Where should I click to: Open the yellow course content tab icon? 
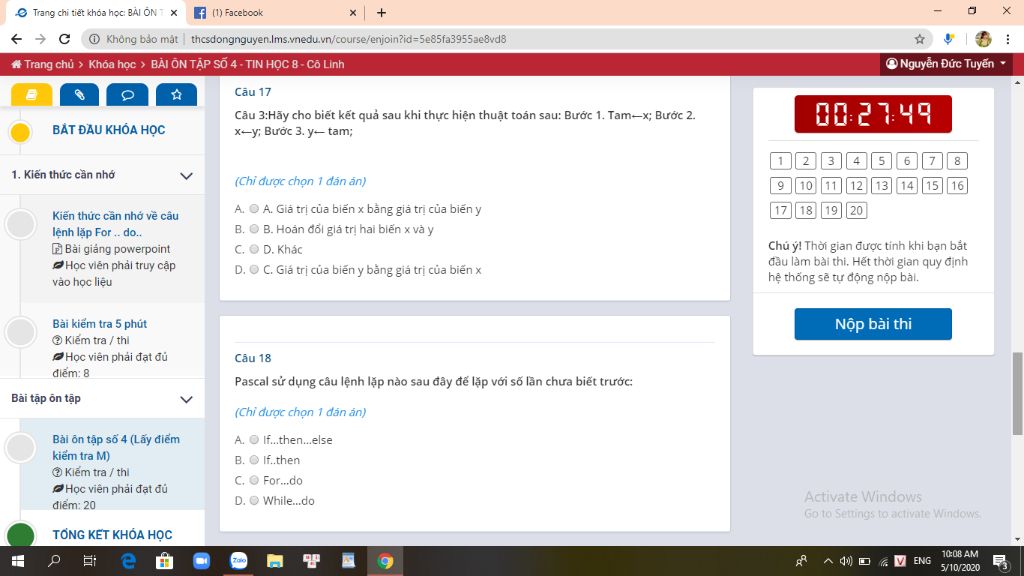tap(31, 95)
